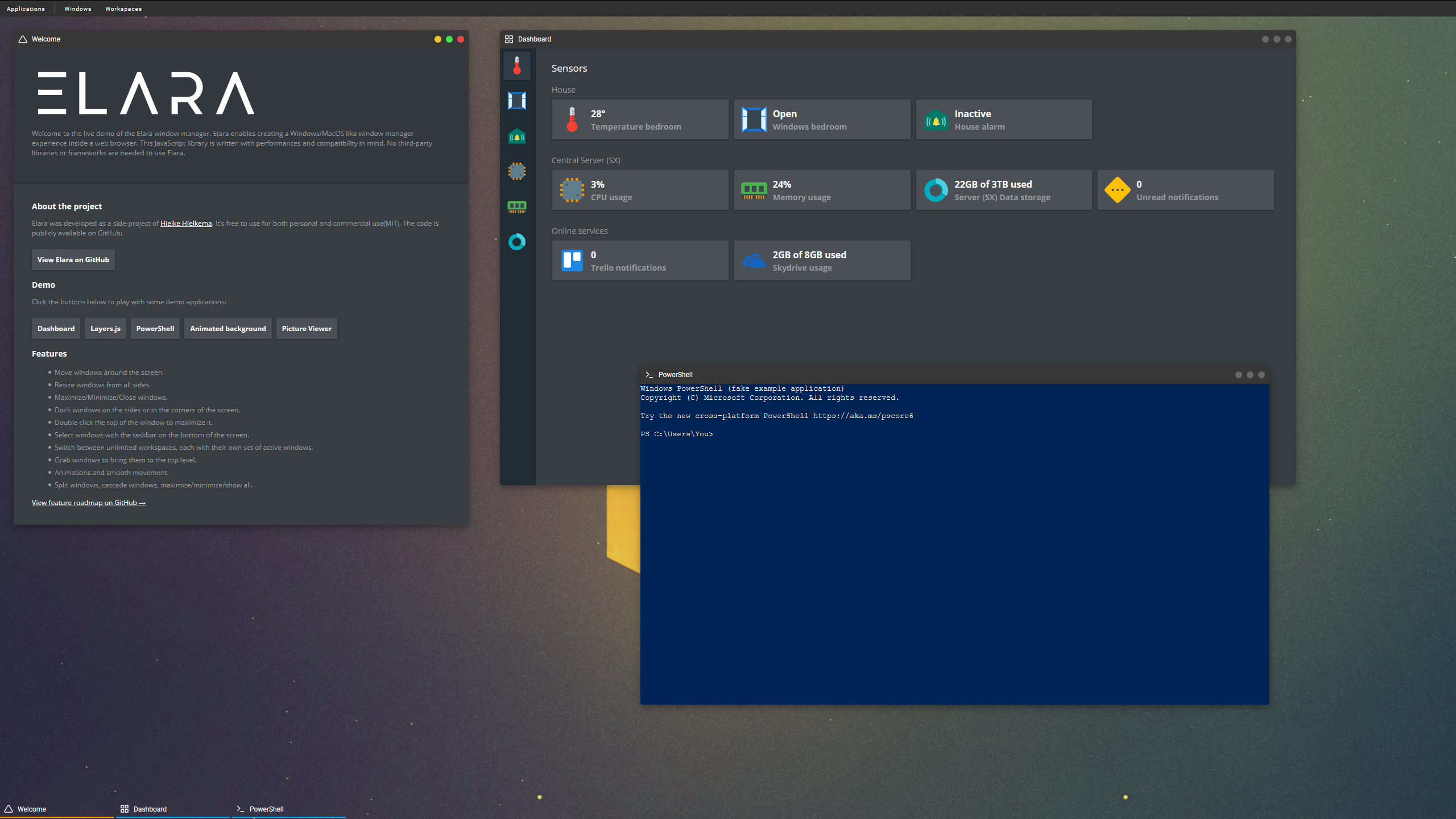Click the yellow Unread notifications icon

[1117, 190]
